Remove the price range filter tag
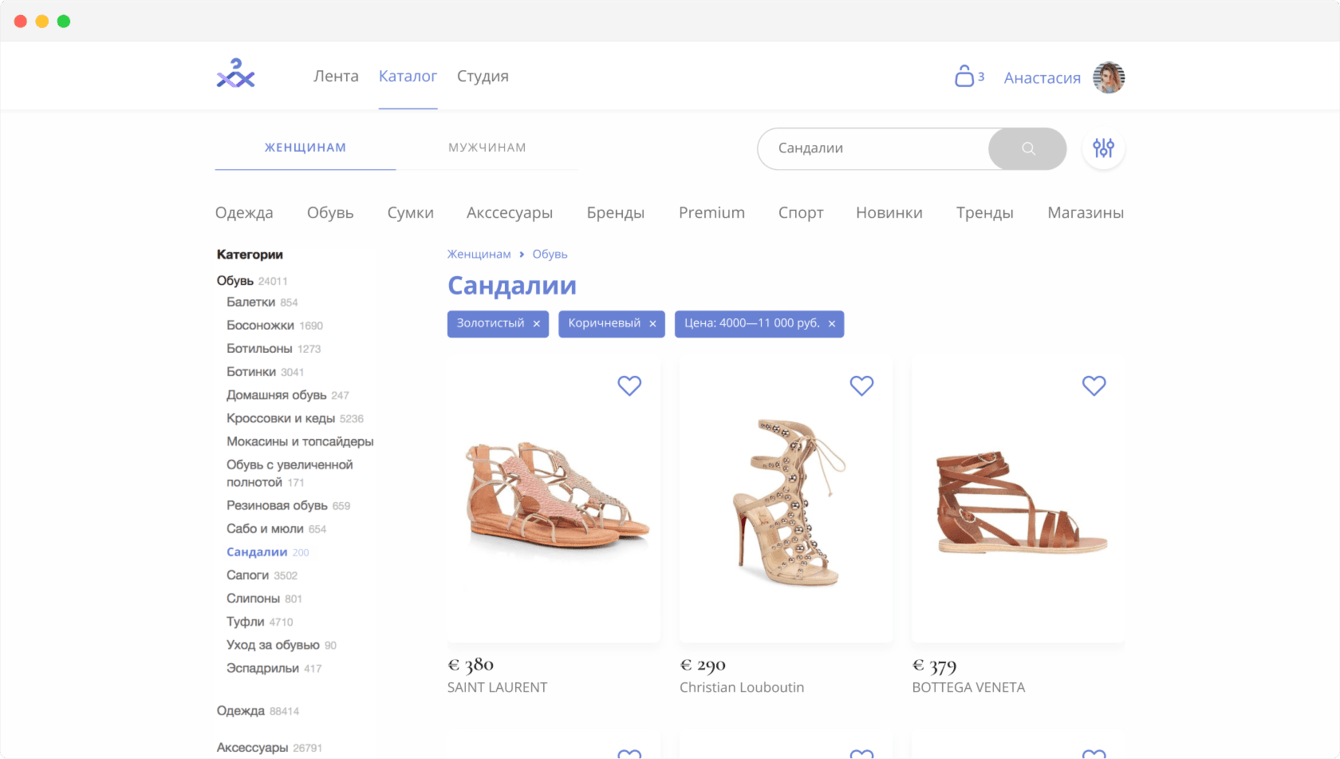1340x759 pixels. (831, 324)
